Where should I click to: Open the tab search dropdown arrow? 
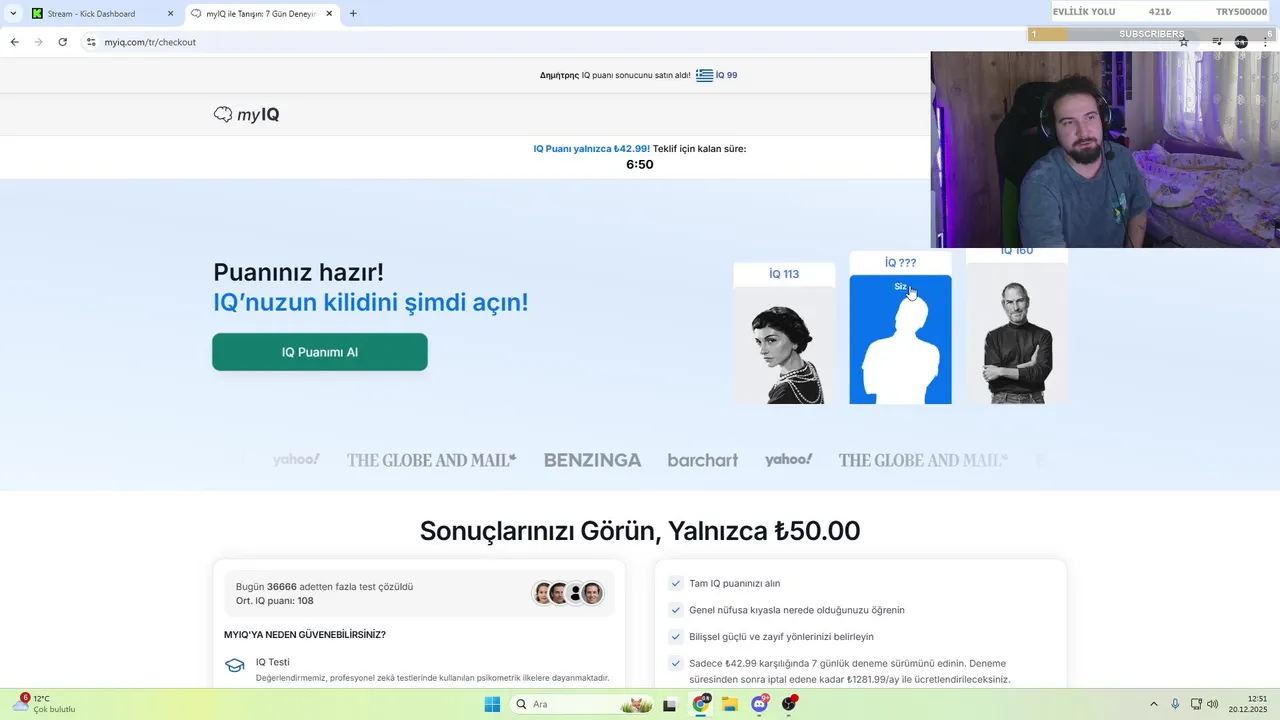(x=12, y=13)
